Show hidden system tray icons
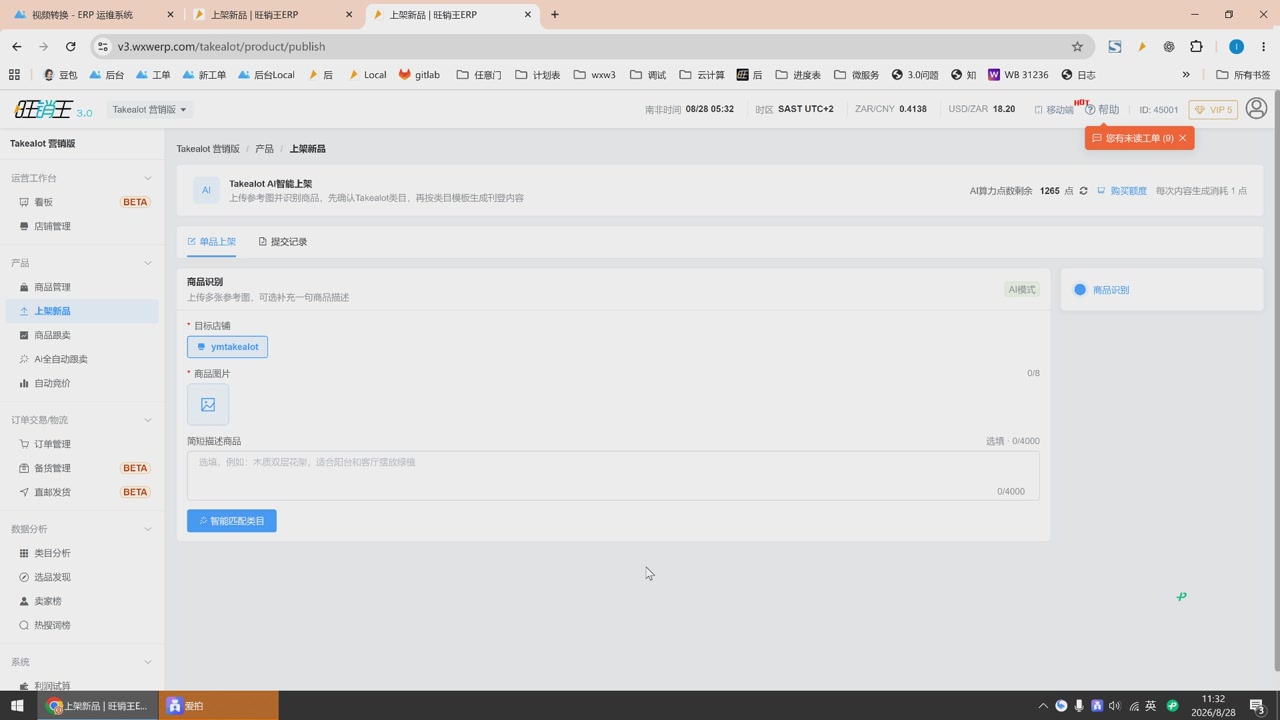 [x=1043, y=706]
